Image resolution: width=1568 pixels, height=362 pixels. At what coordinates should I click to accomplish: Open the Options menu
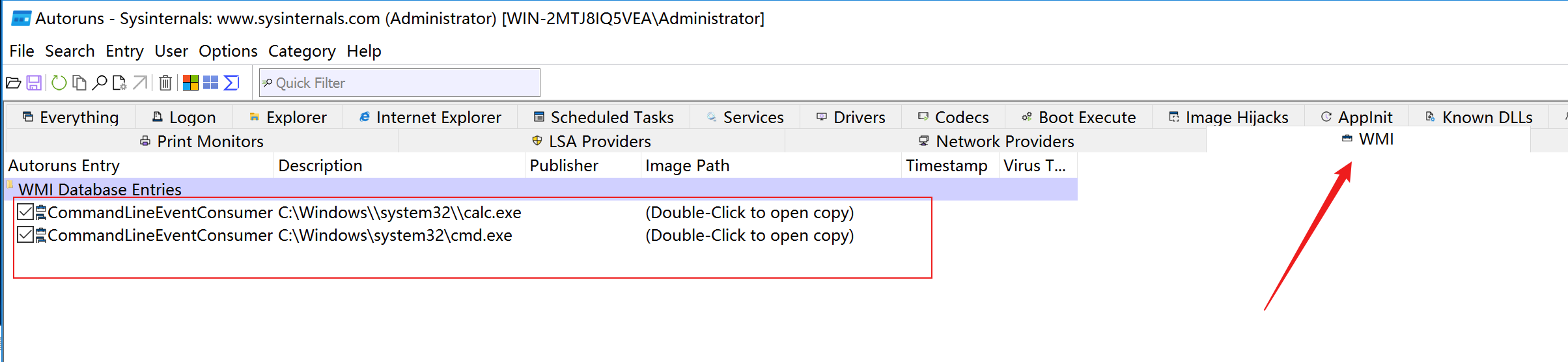coord(228,51)
